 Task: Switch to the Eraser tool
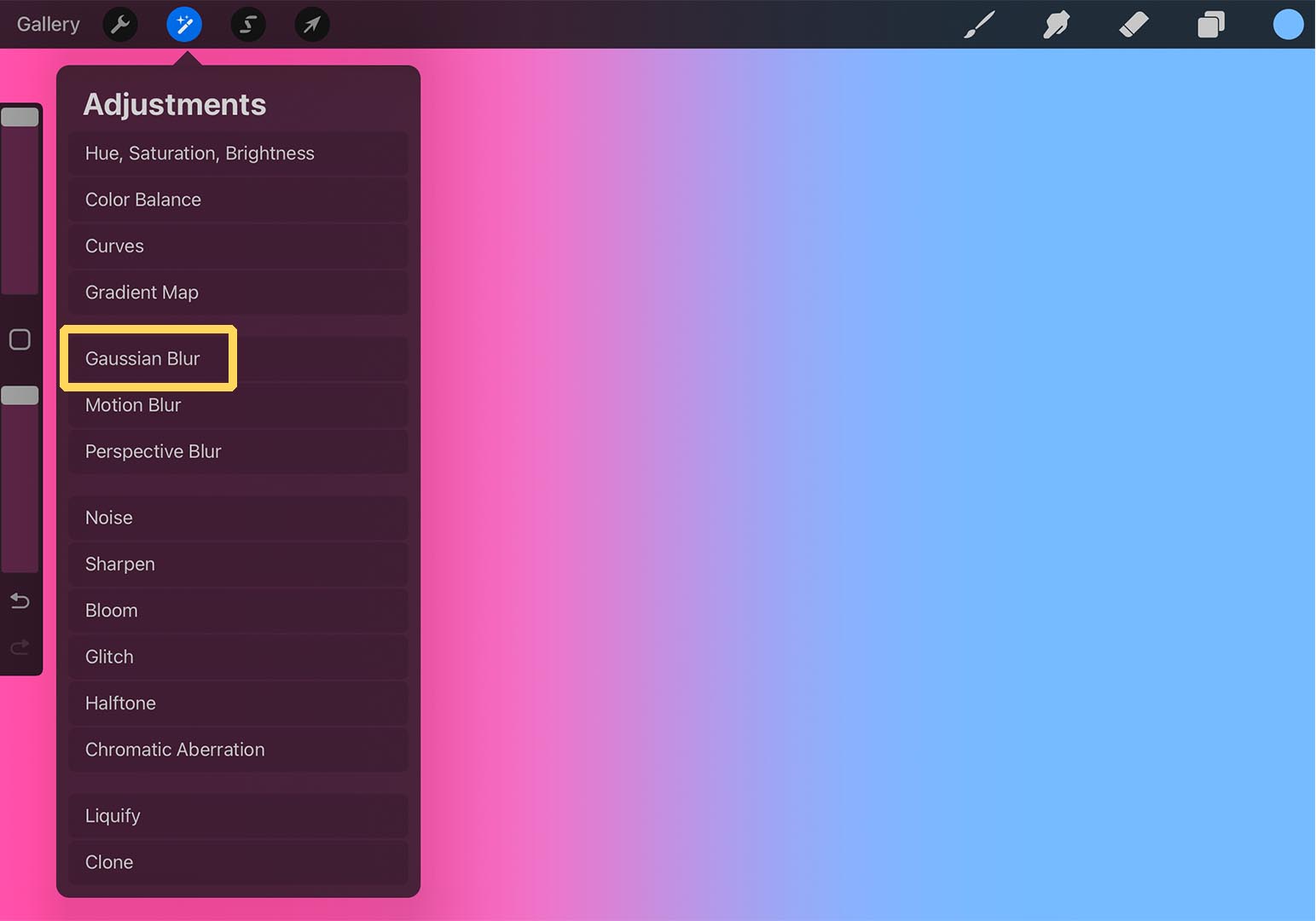pos(1134,24)
